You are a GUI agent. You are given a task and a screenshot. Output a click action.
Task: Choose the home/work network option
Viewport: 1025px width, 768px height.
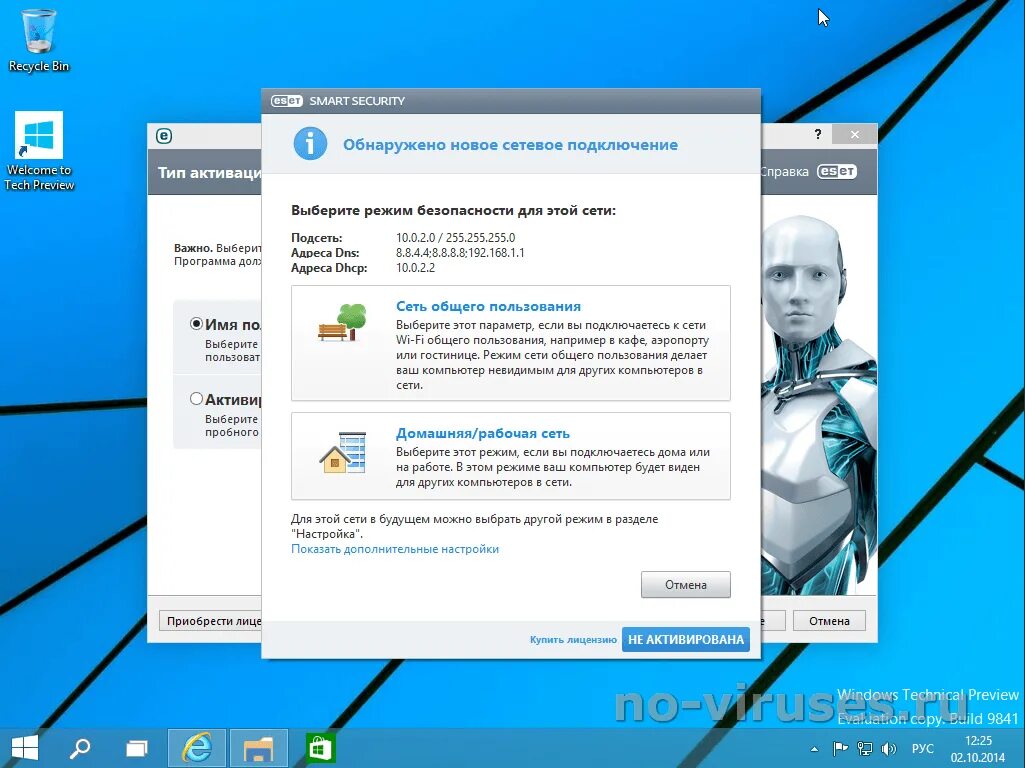tap(511, 456)
